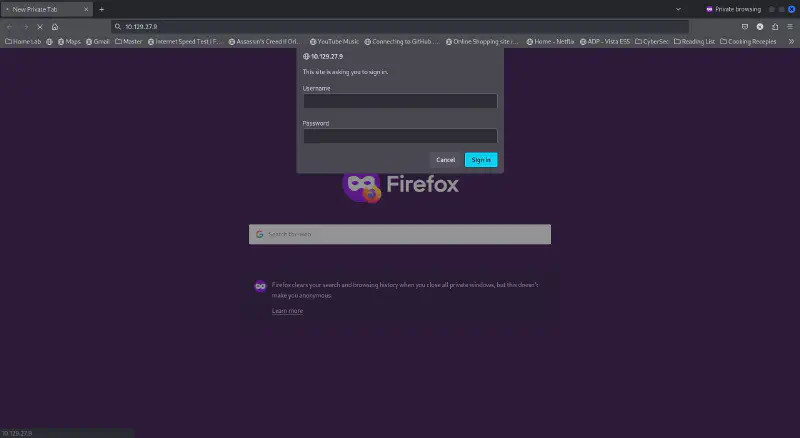Open the YouTube Music bookmark
This screenshot has width=800, height=438.
coord(334,42)
